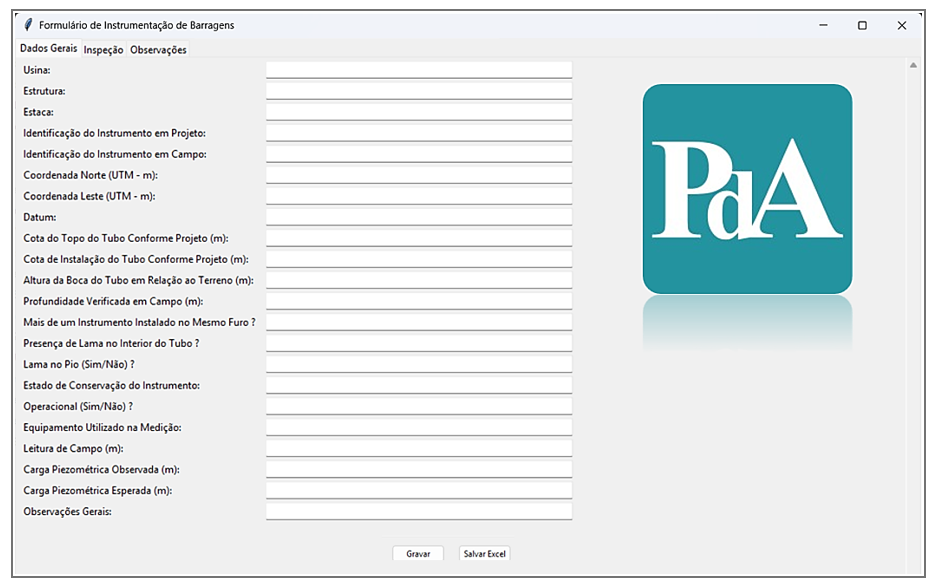The height and width of the screenshot is (584, 942).
Task: Open the Inspeção tab
Action: [103, 50]
